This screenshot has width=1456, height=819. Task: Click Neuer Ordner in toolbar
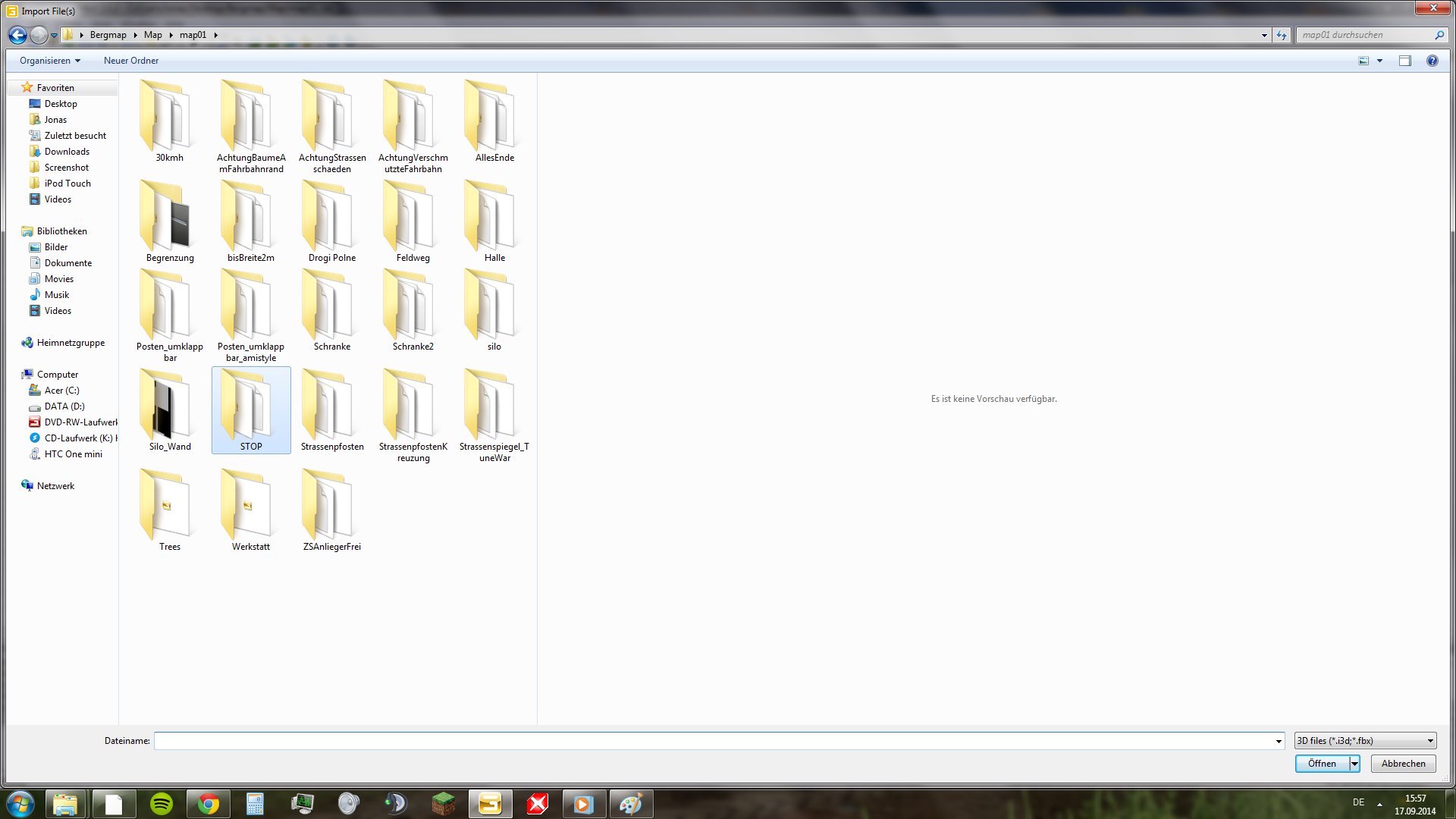point(131,61)
